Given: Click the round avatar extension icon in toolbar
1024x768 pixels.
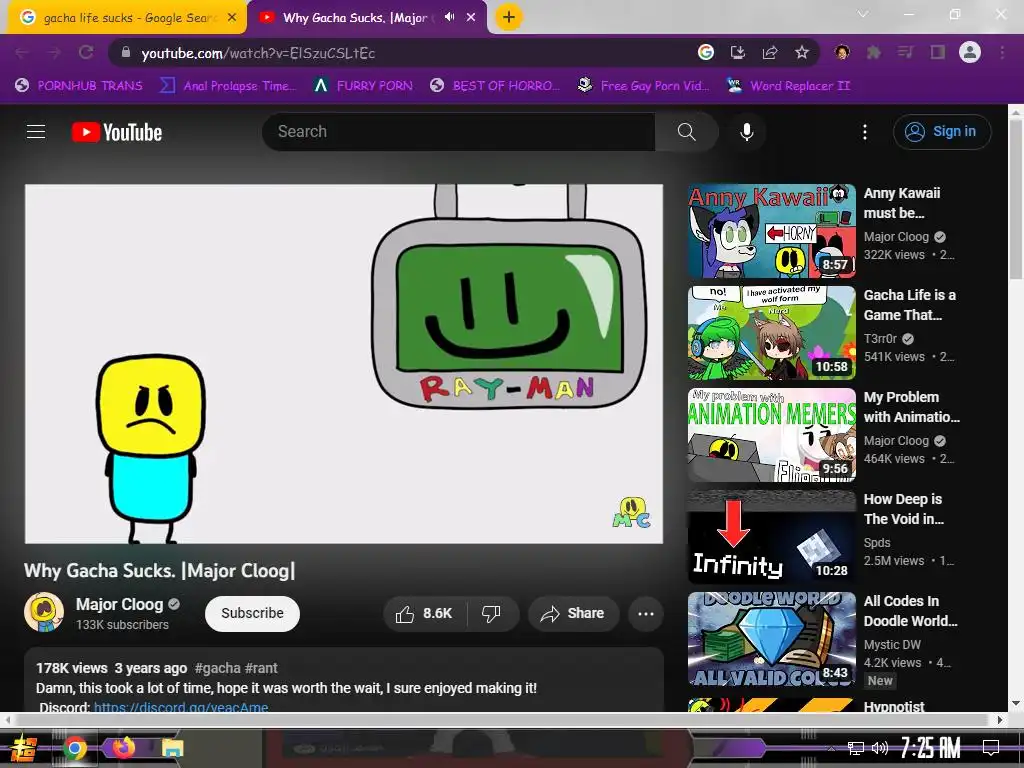Looking at the screenshot, I should click(x=842, y=52).
